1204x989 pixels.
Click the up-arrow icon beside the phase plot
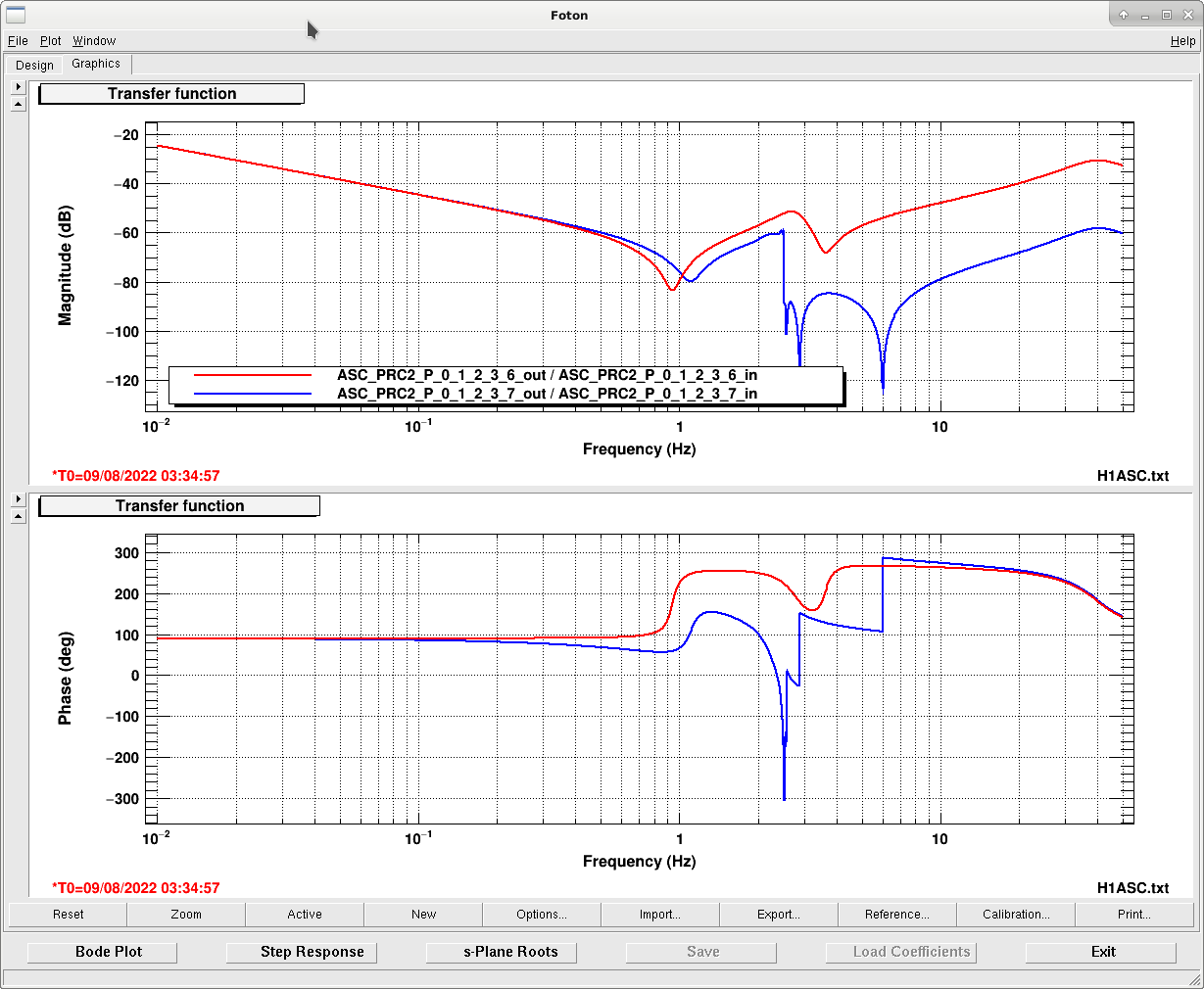pyautogui.click(x=18, y=516)
